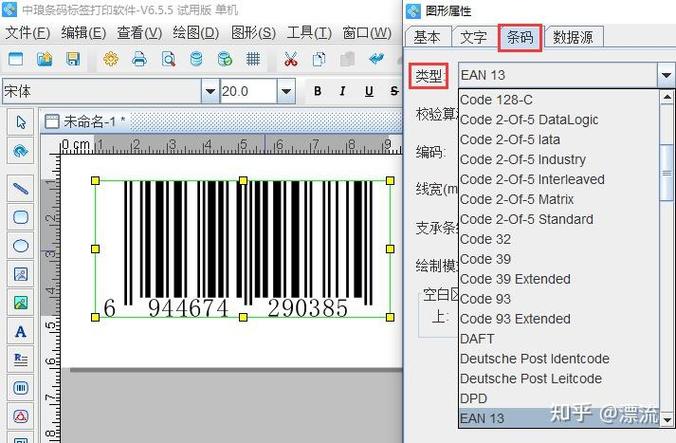The width and height of the screenshot is (676, 443).
Task: Click the print icon
Action: [x=139, y=59]
